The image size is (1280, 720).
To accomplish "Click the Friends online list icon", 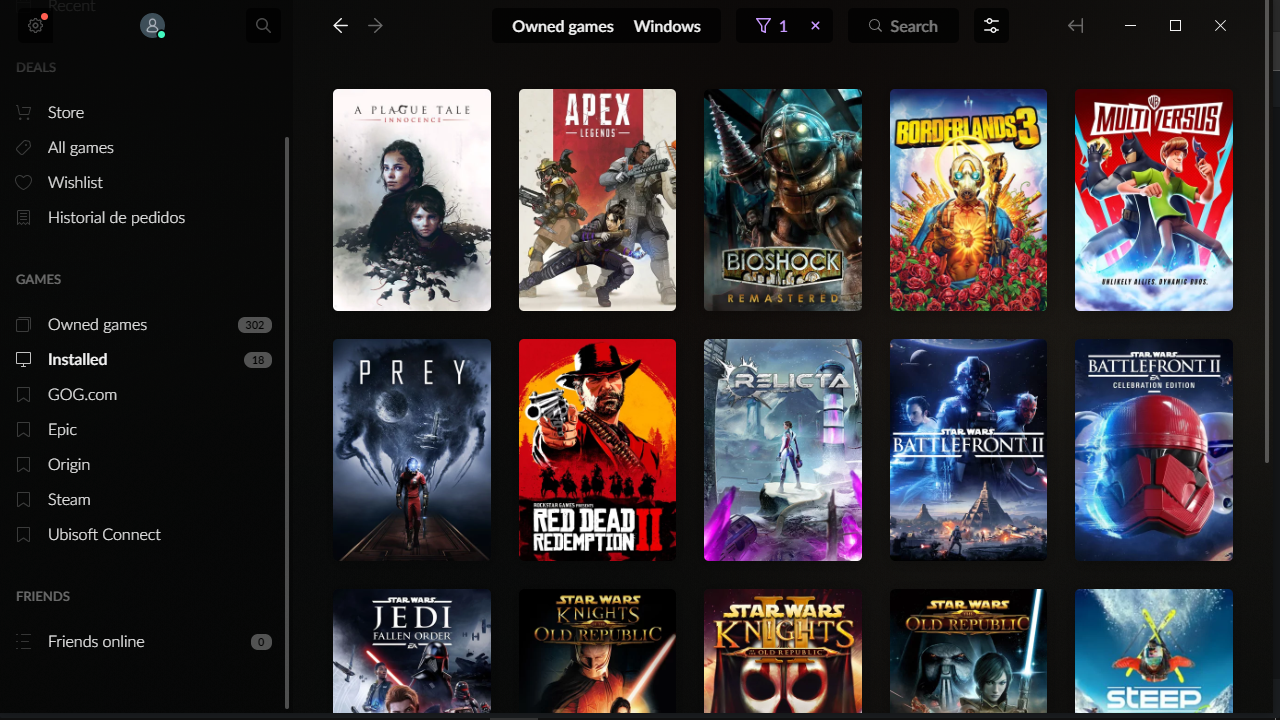I will (24, 641).
